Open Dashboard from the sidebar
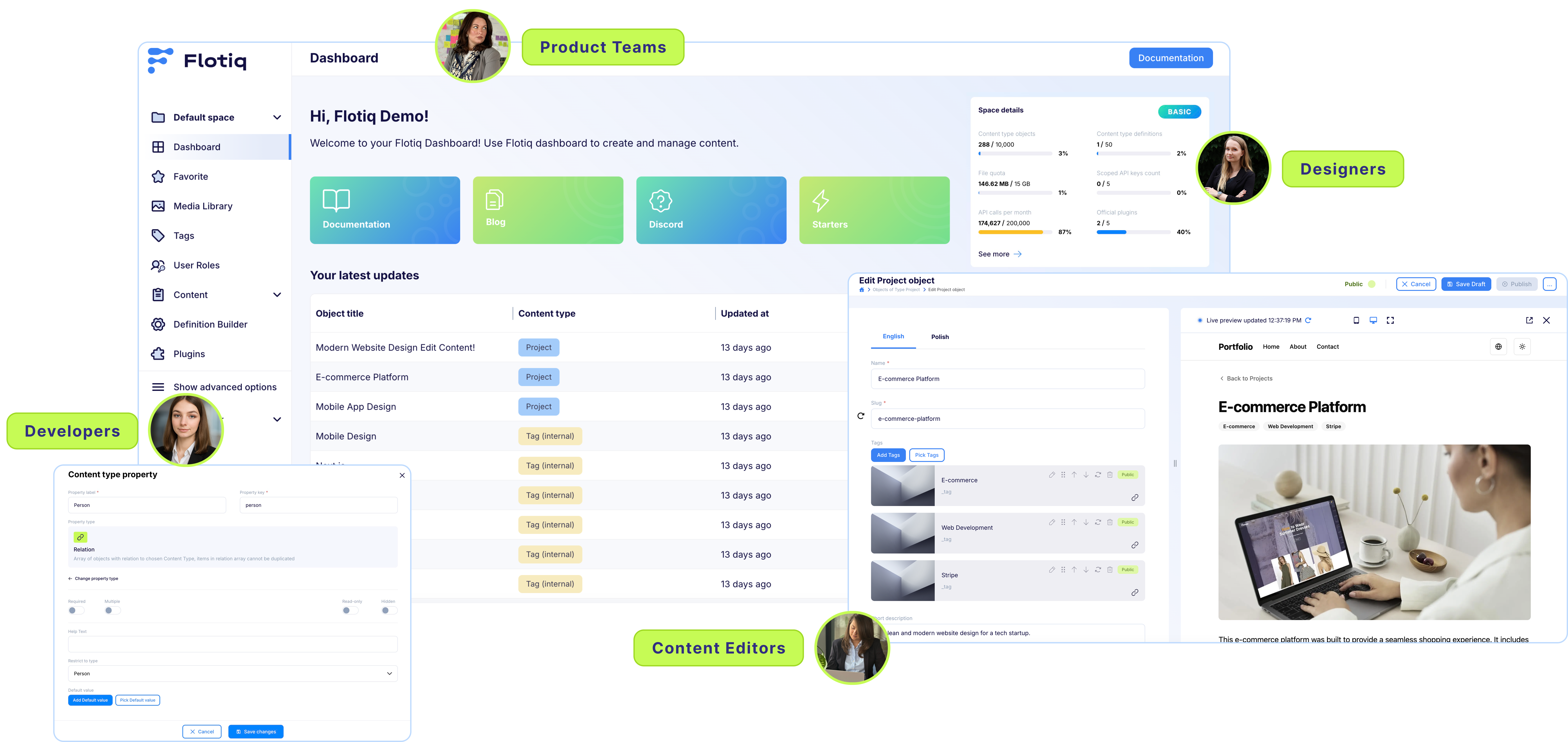Image resolution: width=1568 pixels, height=742 pixels. pyautogui.click(x=215, y=147)
